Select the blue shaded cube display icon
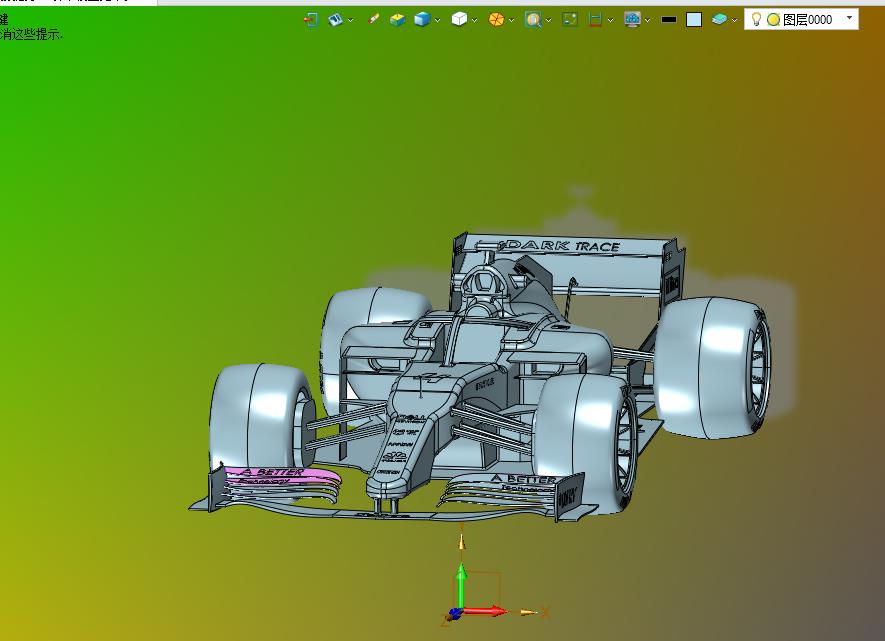This screenshot has width=885, height=641. tap(422, 20)
